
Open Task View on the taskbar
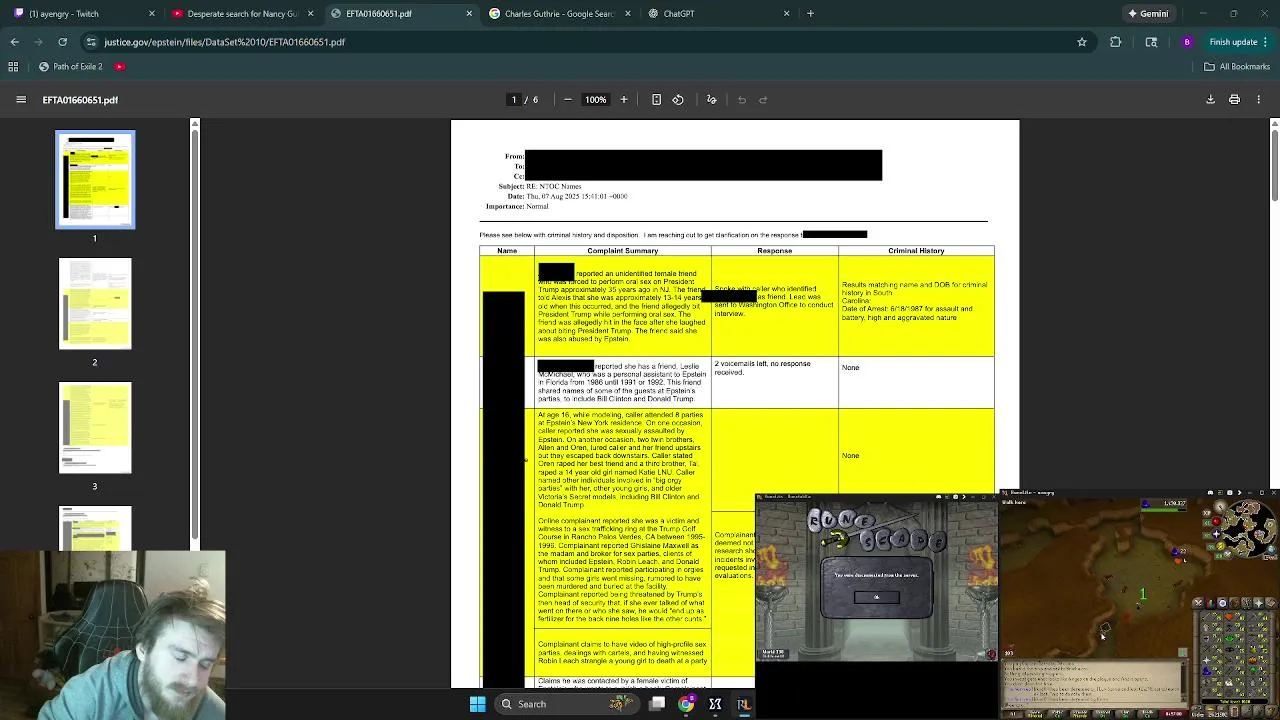tap(657, 704)
